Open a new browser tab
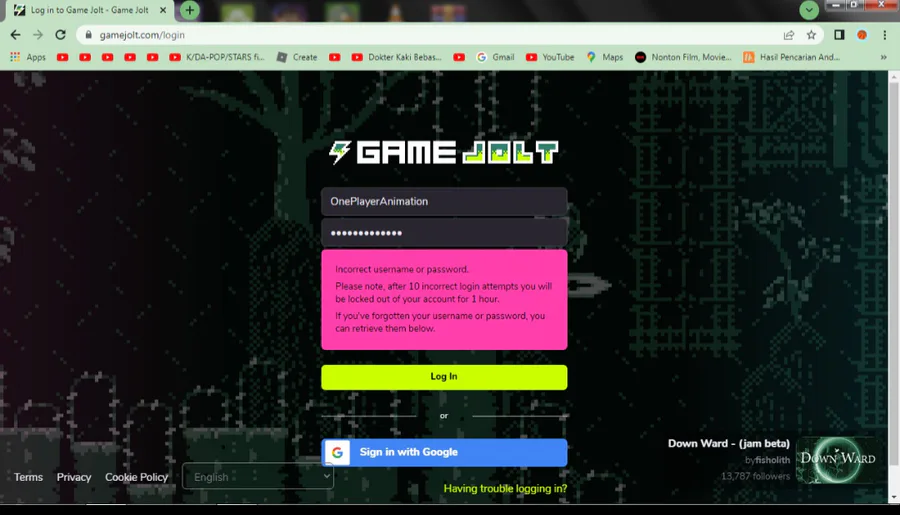Image resolution: width=900 pixels, height=515 pixels. [x=189, y=10]
